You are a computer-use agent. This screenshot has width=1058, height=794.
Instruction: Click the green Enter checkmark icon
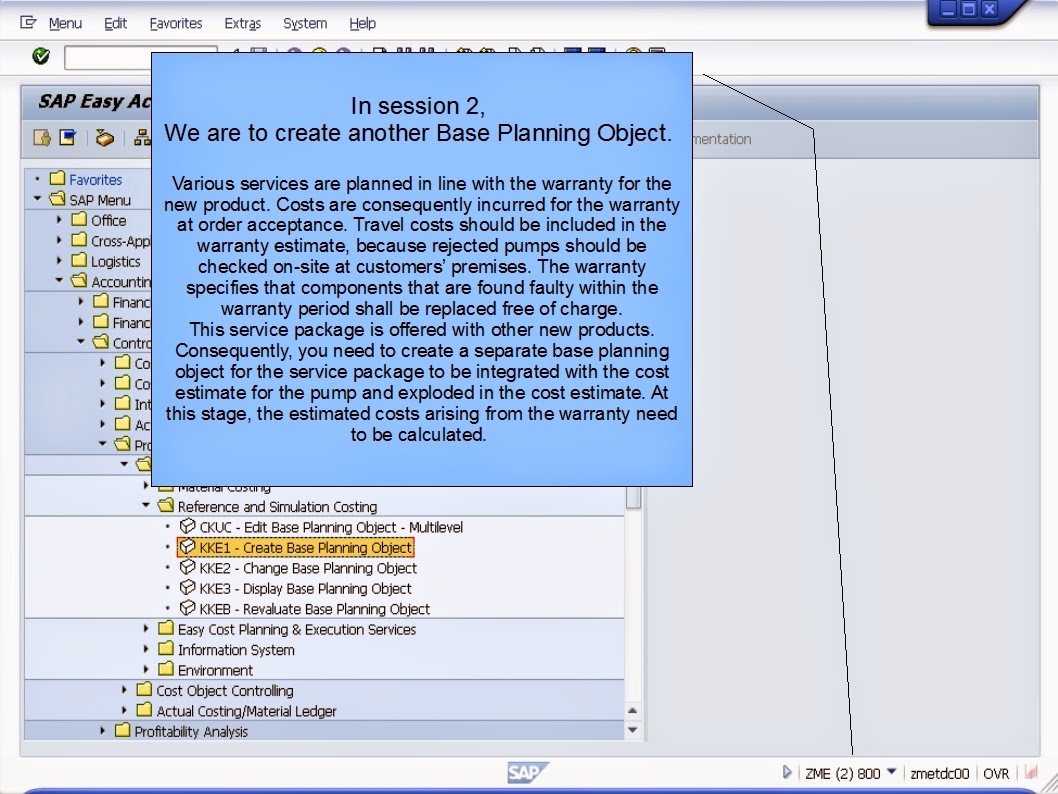coord(40,57)
